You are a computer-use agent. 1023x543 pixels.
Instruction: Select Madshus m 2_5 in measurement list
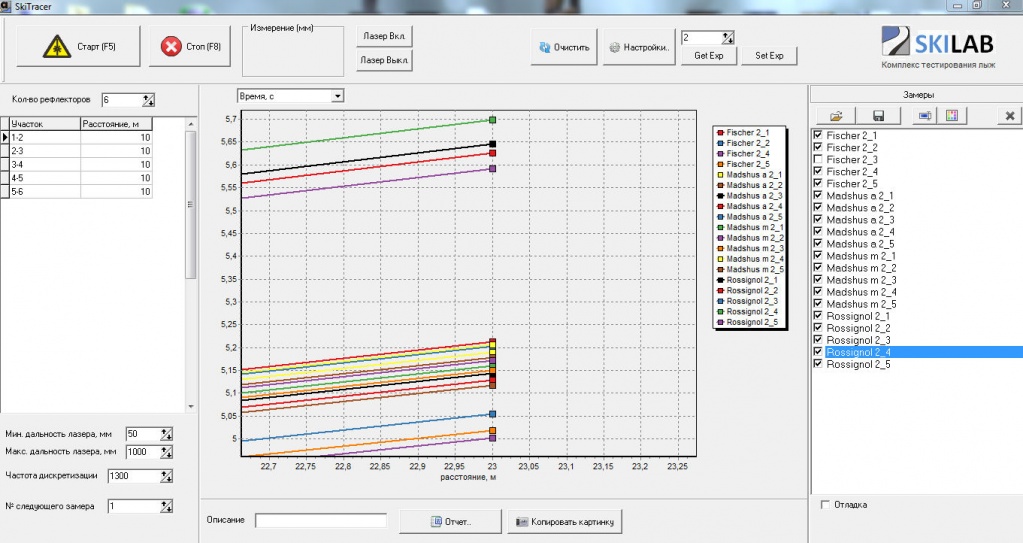pyautogui.click(x=861, y=303)
